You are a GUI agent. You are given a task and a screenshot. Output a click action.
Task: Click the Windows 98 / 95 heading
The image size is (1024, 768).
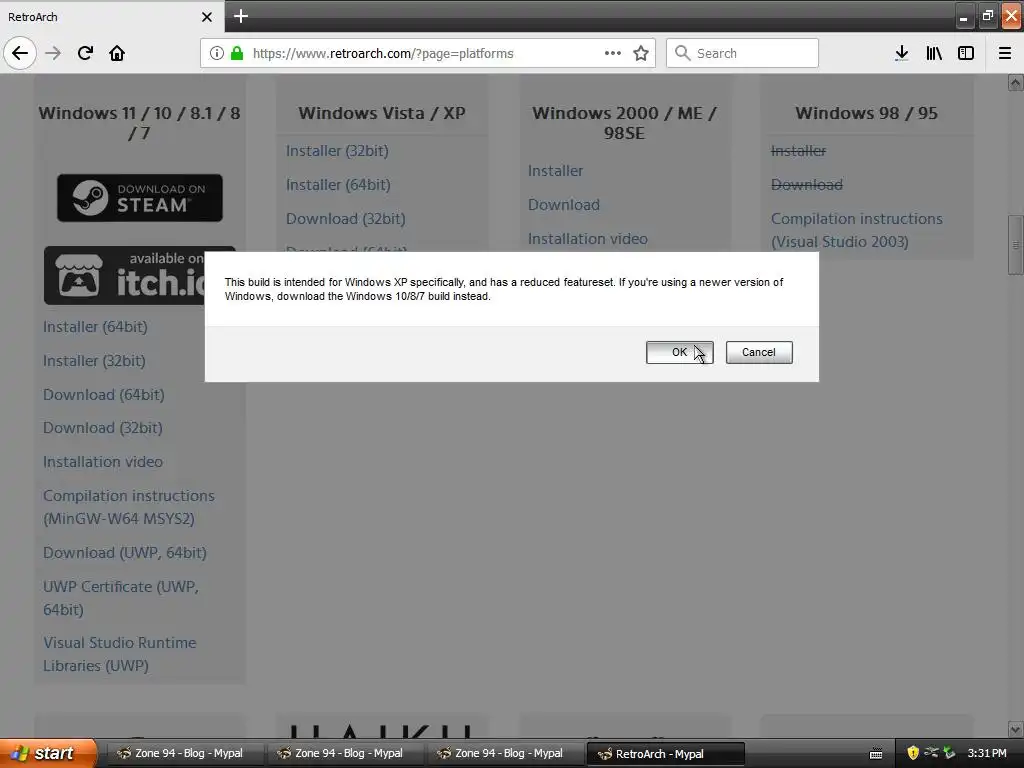(x=866, y=113)
